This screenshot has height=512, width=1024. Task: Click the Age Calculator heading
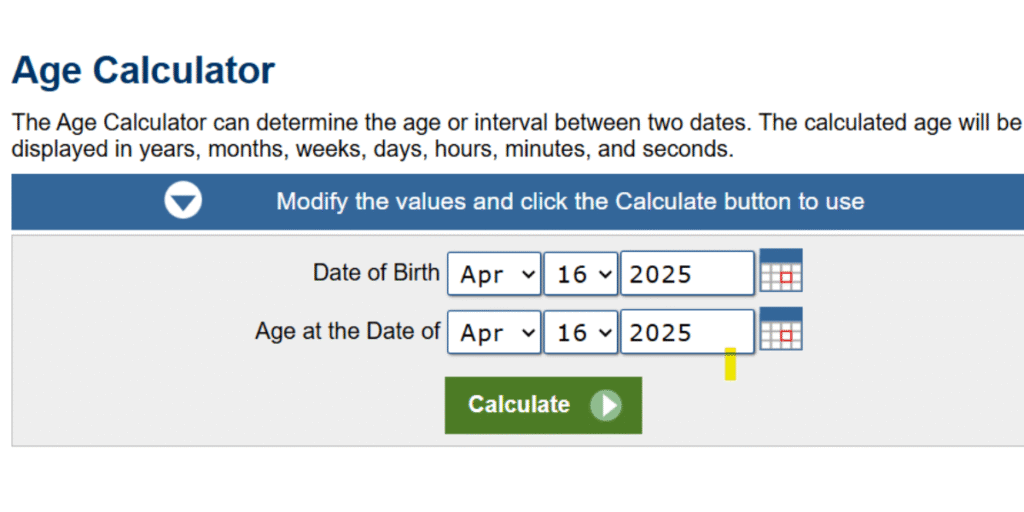tap(143, 71)
